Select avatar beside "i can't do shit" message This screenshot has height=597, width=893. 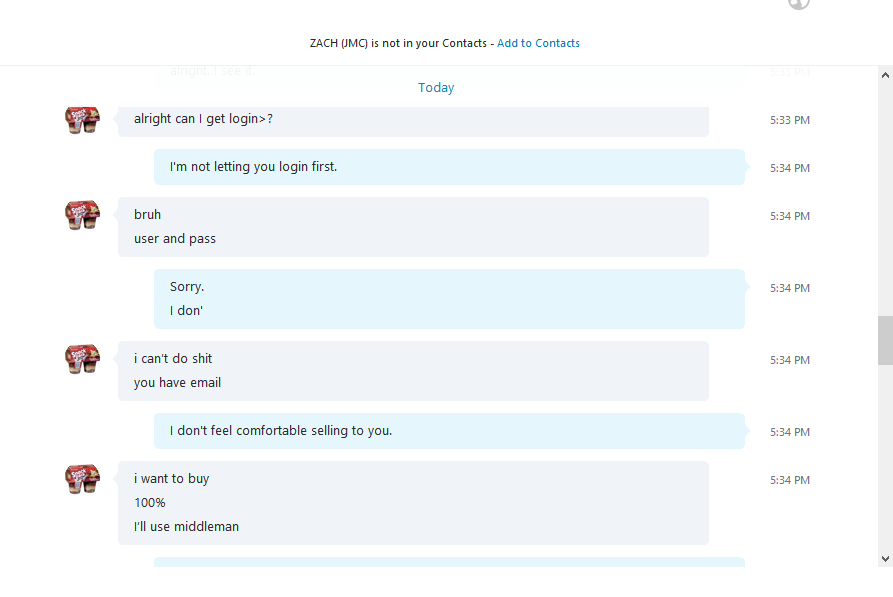pyautogui.click(x=83, y=359)
